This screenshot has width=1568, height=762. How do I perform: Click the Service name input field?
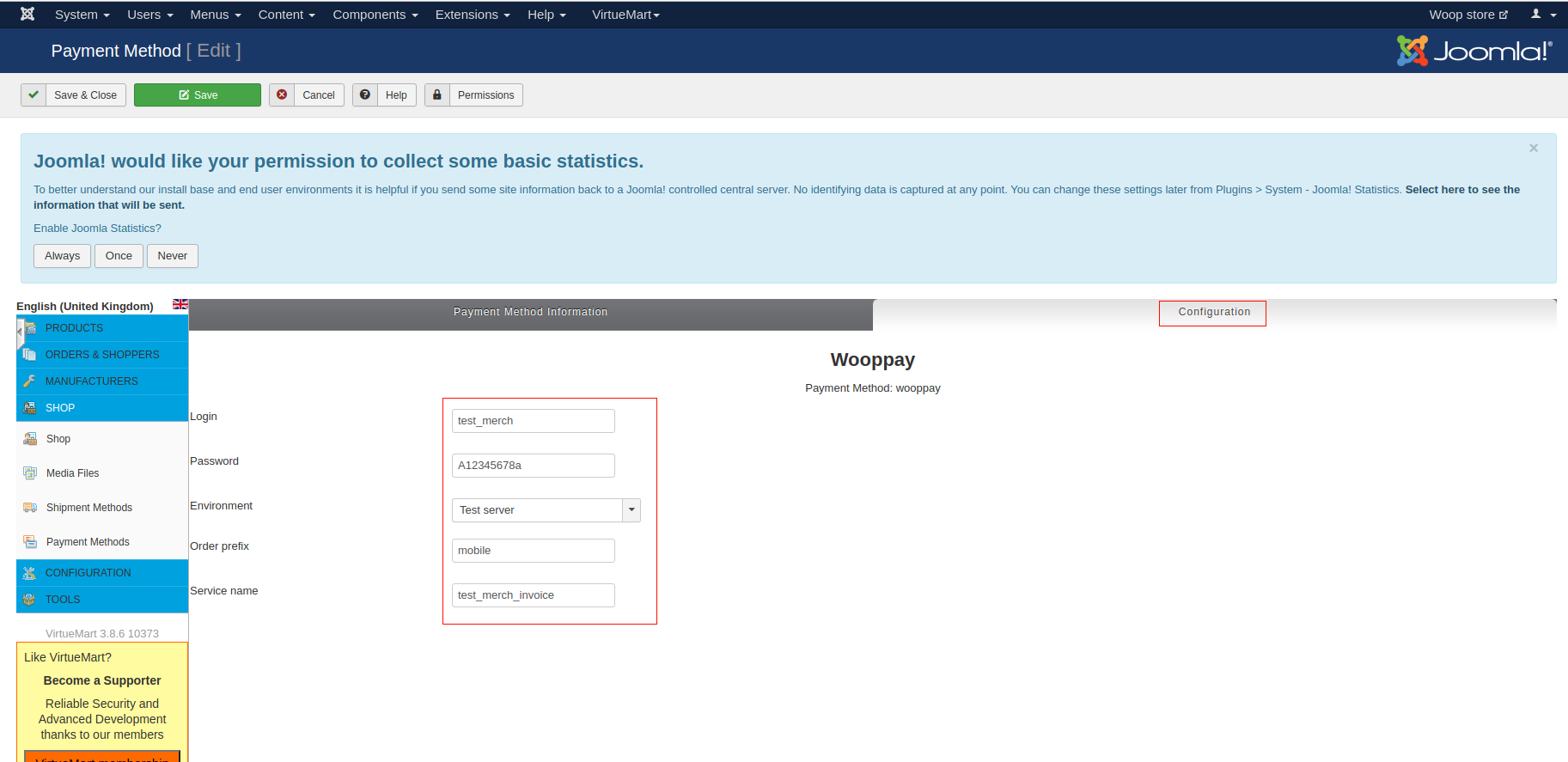pyautogui.click(x=534, y=595)
